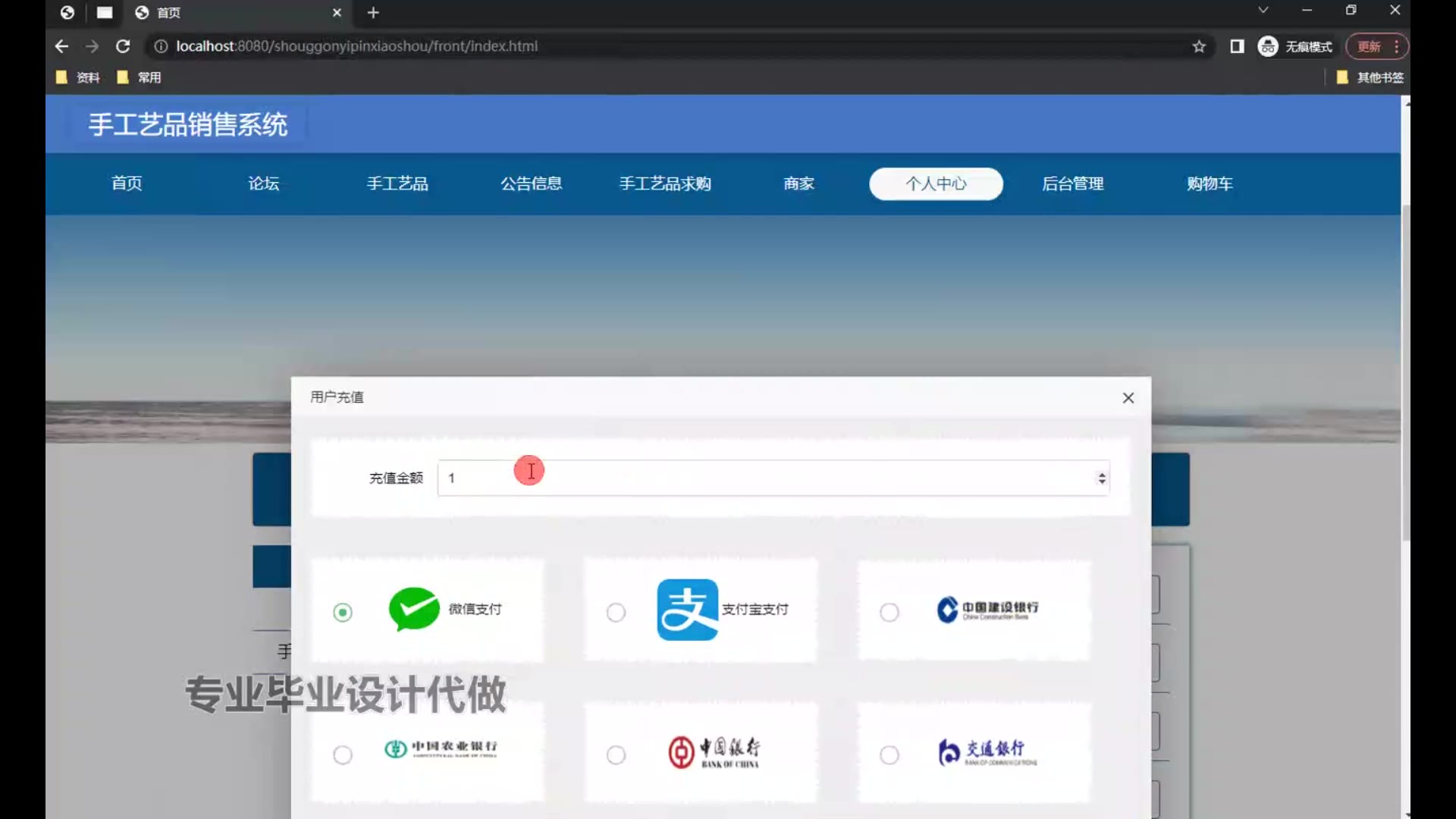Image resolution: width=1456 pixels, height=819 pixels.
Task: Reload the current page
Action: pyautogui.click(x=123, y=46)
